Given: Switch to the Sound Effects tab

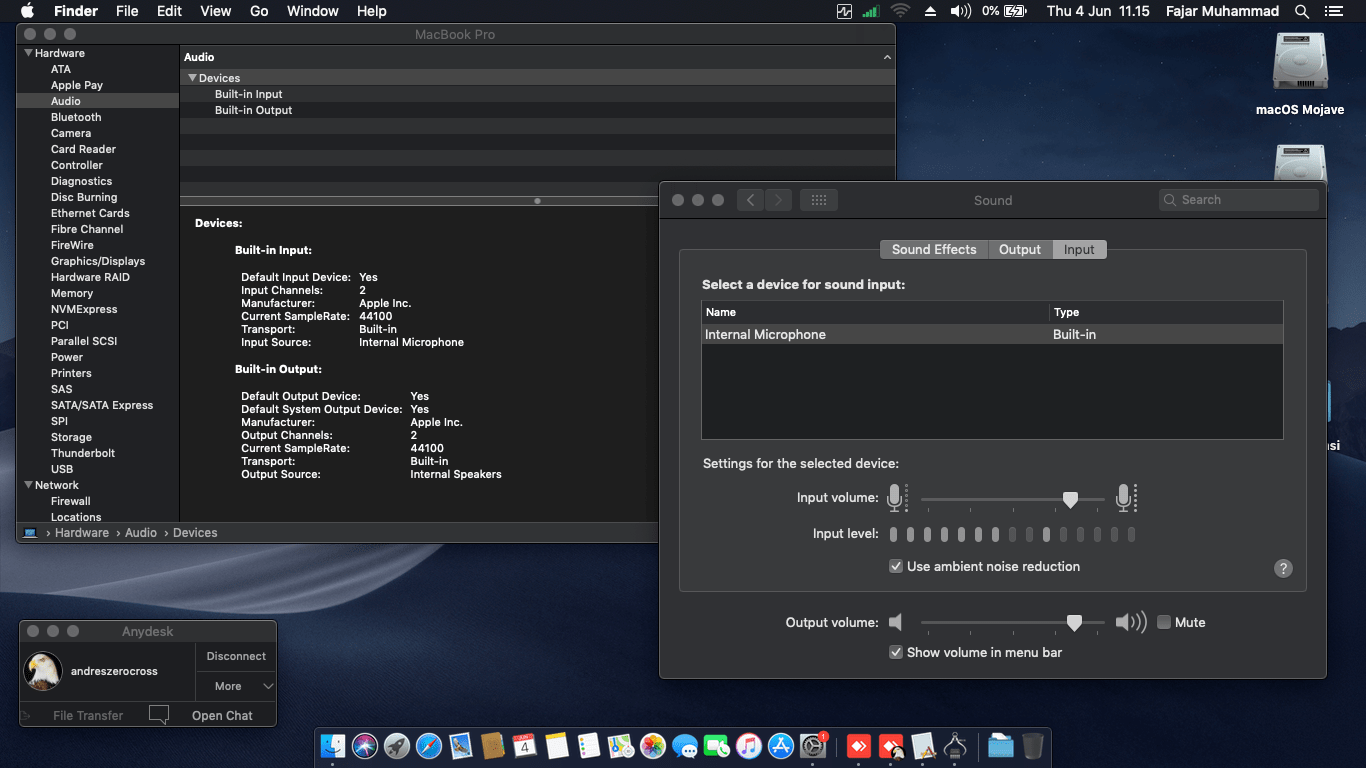Looking at the screenshot, I should click(934, 249).
